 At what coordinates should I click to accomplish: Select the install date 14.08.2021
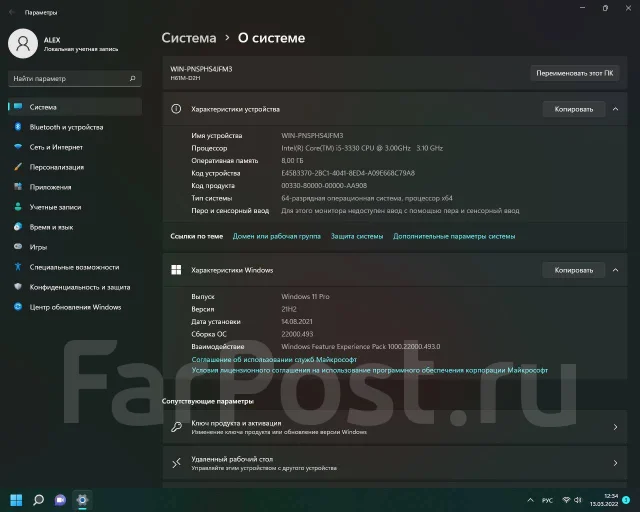pyautogui.click(x=297, y=321)
